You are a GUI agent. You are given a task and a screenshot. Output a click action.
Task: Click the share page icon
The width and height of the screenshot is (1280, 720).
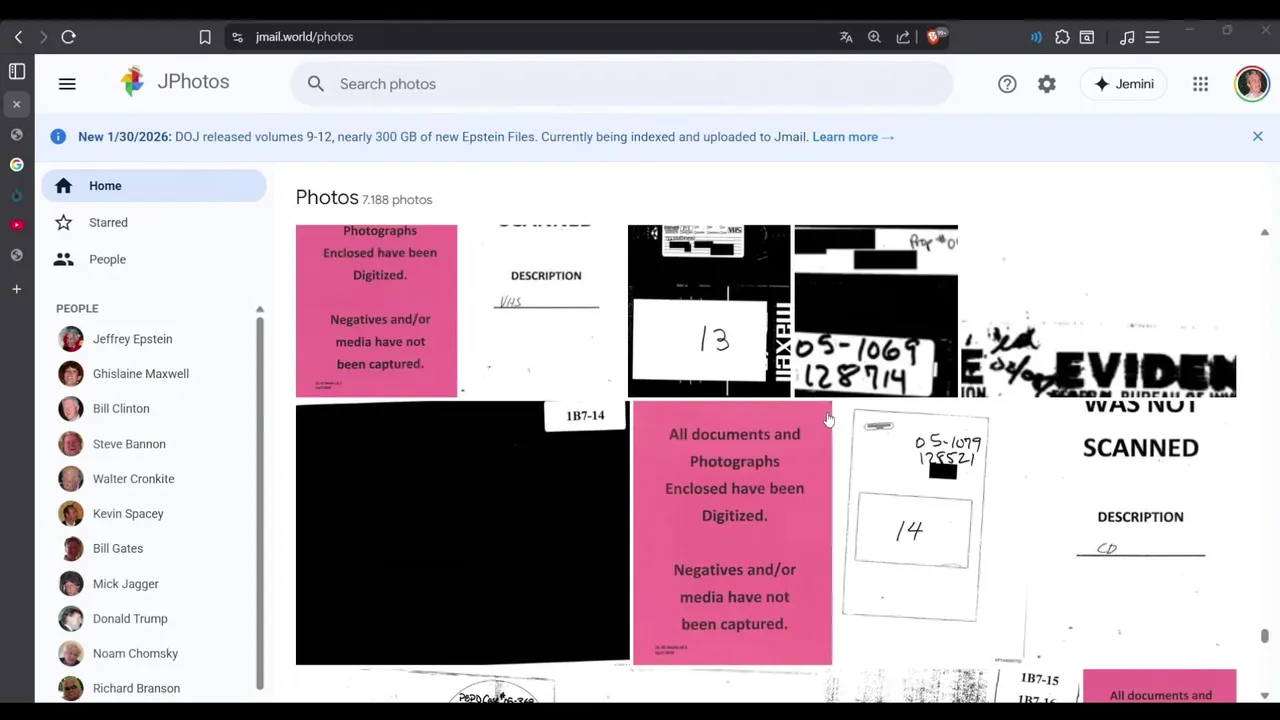click(903, 37)
